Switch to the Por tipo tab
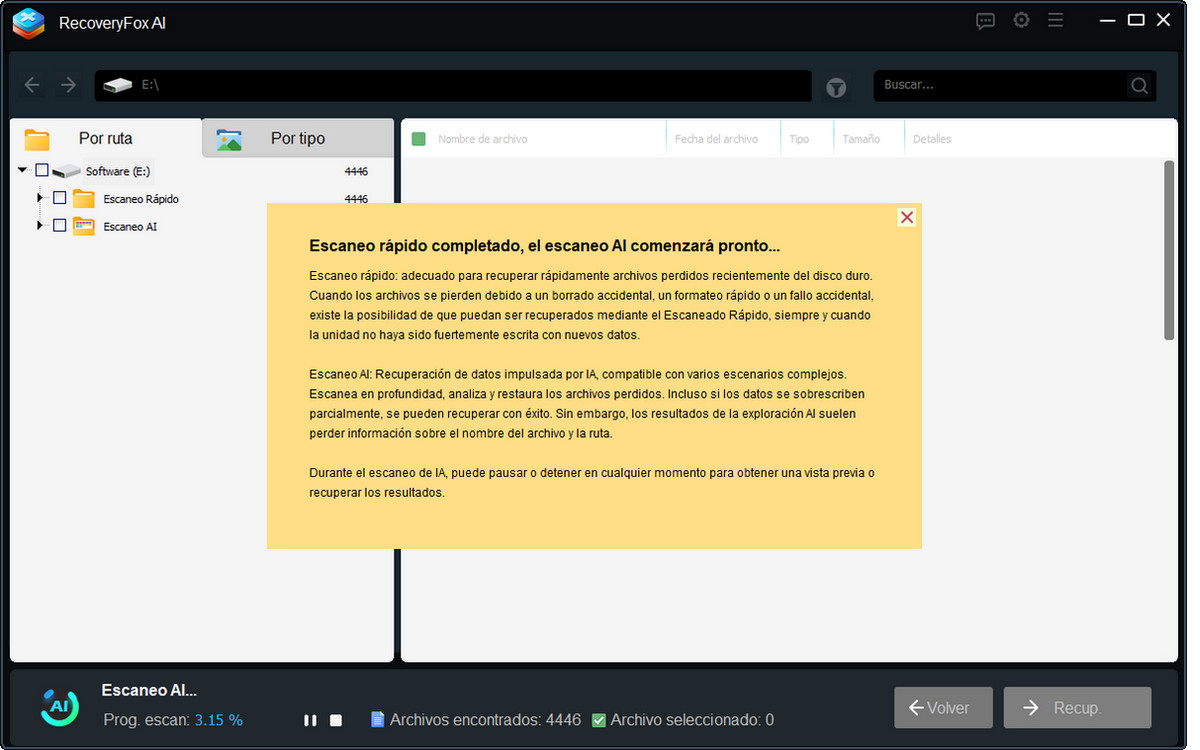The width and height of the screenshot is (1200, 750). (x=297, y=138)
